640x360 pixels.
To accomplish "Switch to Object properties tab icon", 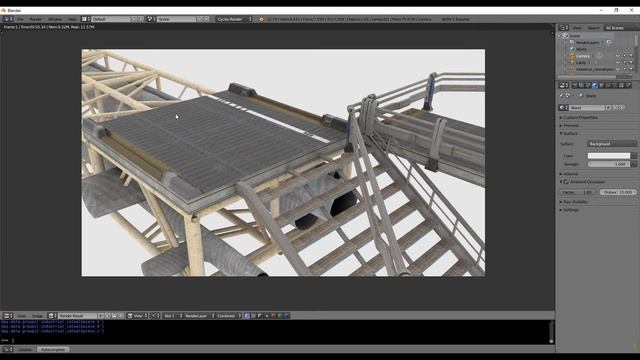I will [601, 85].
